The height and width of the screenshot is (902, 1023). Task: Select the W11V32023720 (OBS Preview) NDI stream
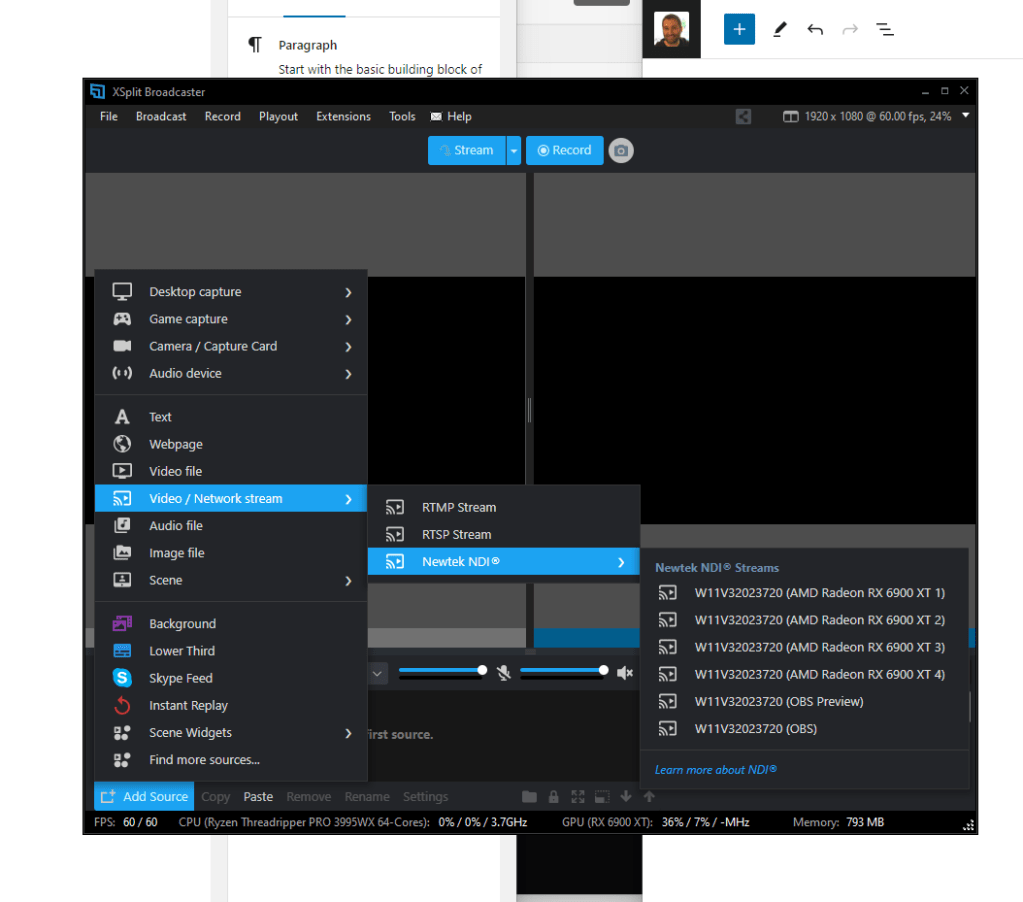coord(804,702)
